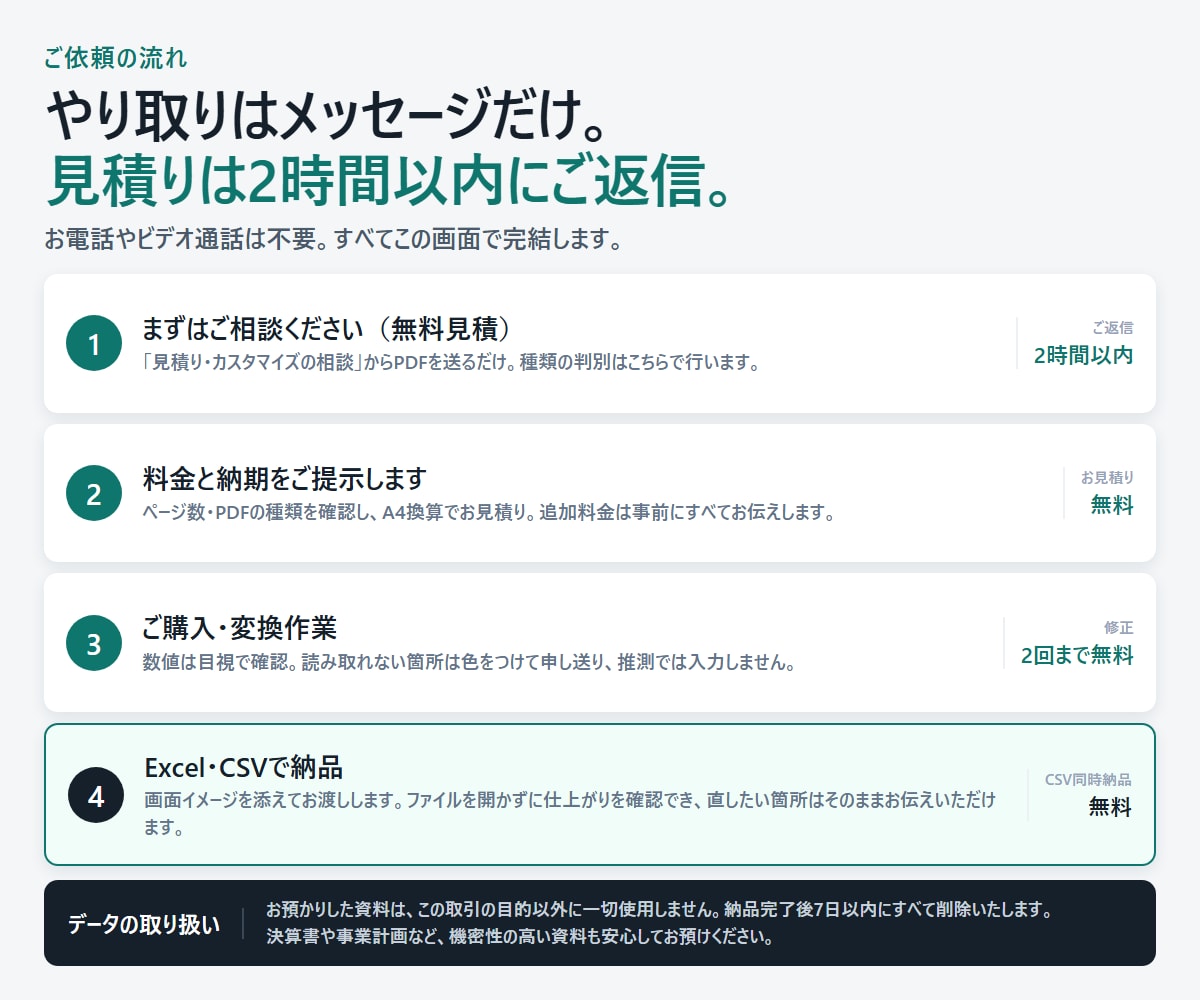Viewport: 1200px width, 1000px height.
Task: Select the 'Excel・CSVで納品' step title
Action: [244, 768]
